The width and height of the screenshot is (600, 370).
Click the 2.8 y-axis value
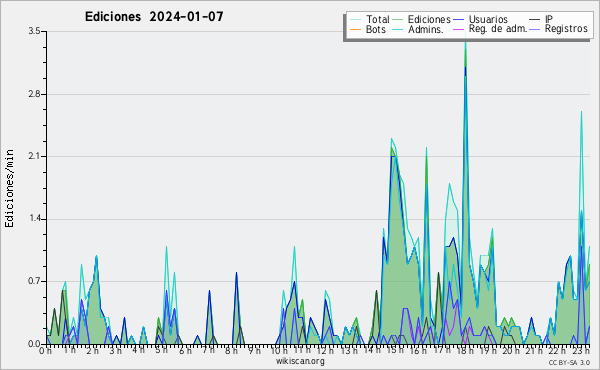coord(34,94)
